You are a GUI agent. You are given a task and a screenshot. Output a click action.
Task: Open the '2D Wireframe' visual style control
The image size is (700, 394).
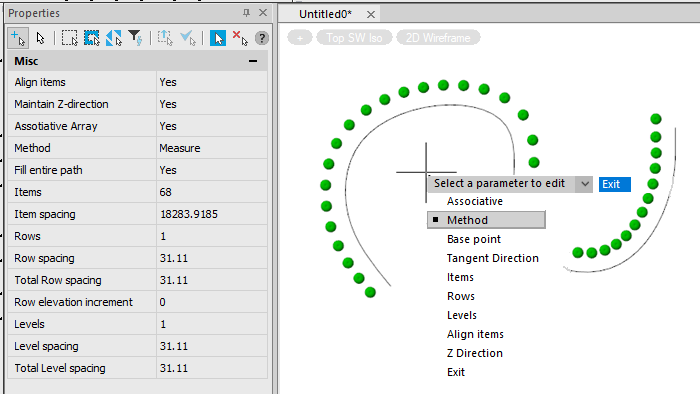click(x=438, y=38)
